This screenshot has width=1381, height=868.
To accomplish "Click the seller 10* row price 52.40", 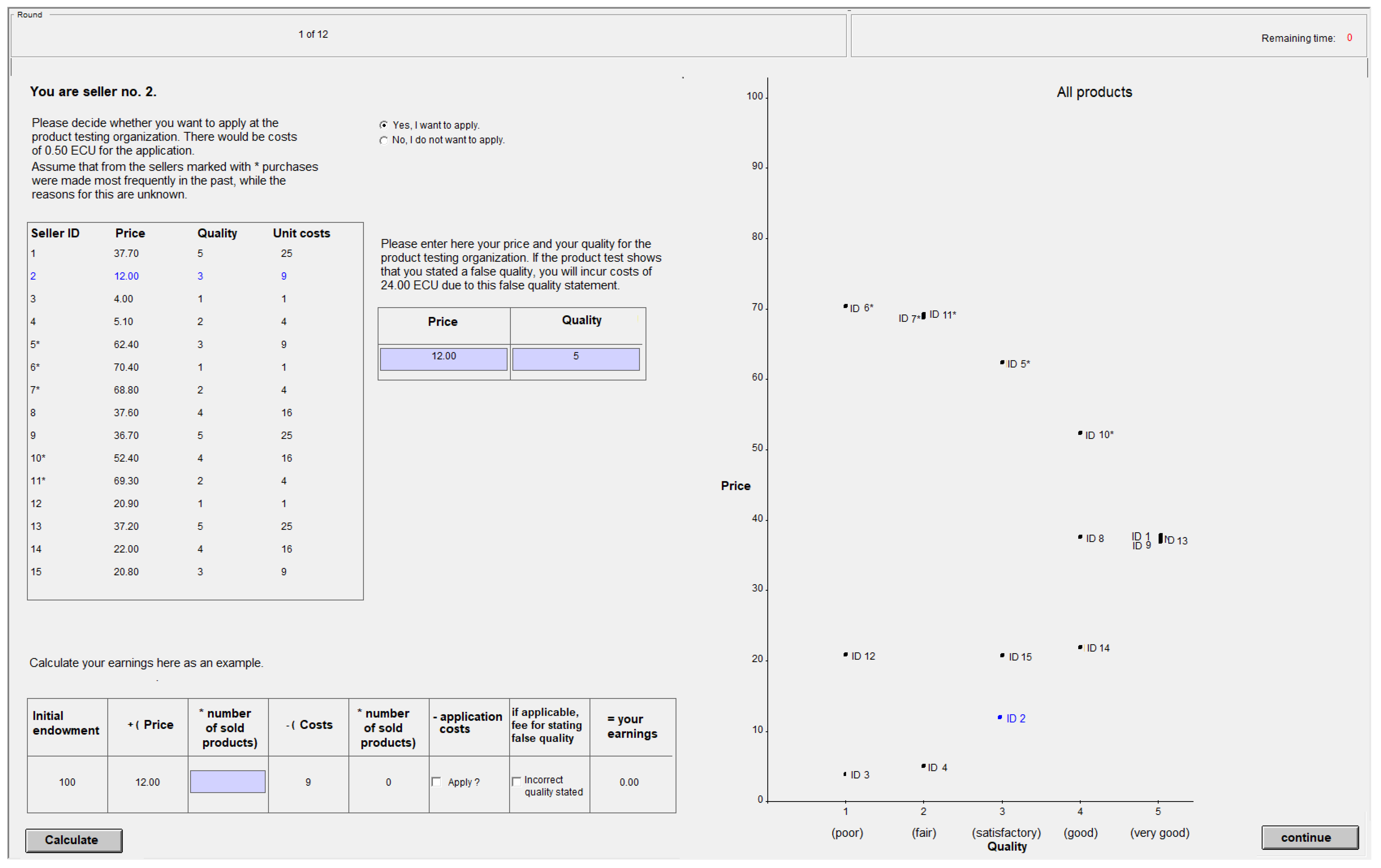I will tap(126, 458).
